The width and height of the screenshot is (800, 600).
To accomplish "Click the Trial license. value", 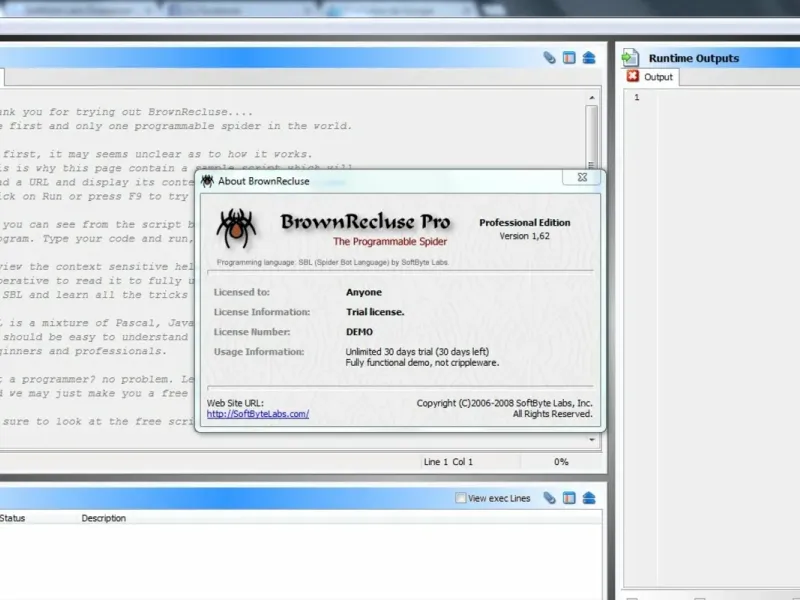I will 375,312.
